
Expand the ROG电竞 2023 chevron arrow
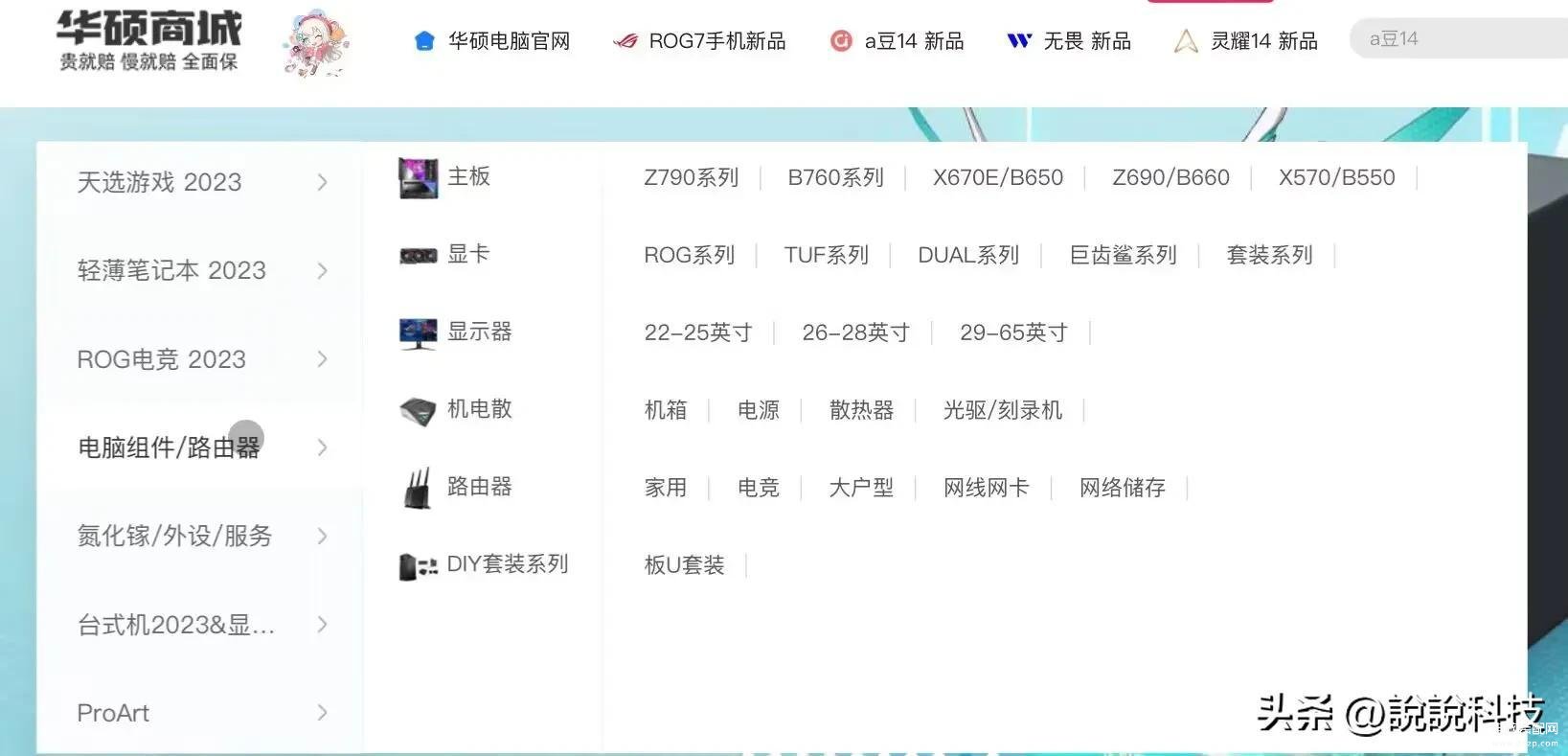(x=323, y=359)
